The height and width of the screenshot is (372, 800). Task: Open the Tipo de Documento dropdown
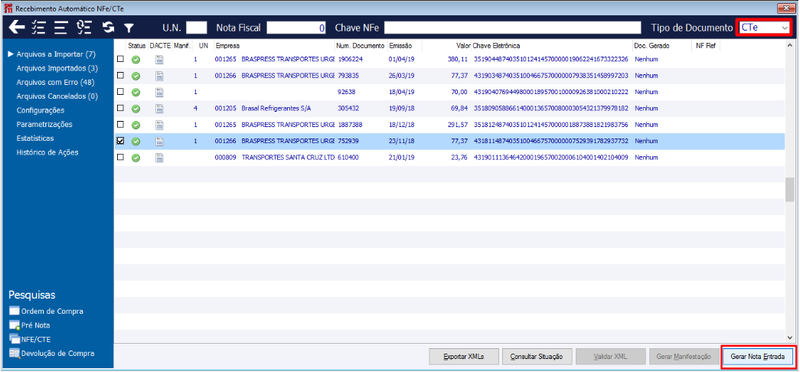click(764, 28)
